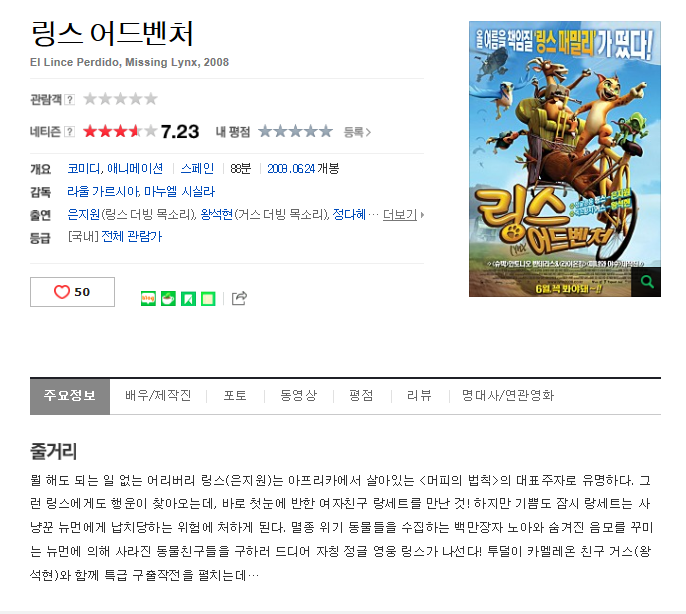Open the 포토 tab

click(x=235, y=396)
